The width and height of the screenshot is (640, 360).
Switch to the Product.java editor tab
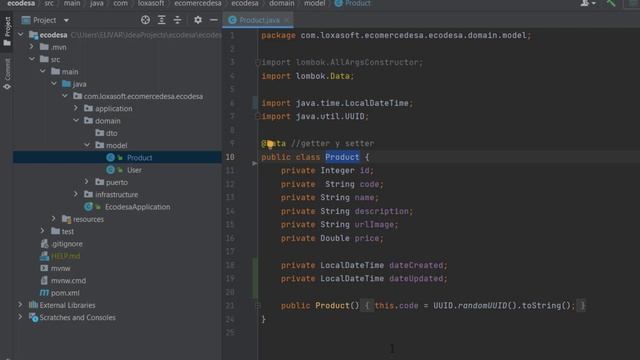pos(259,20)
